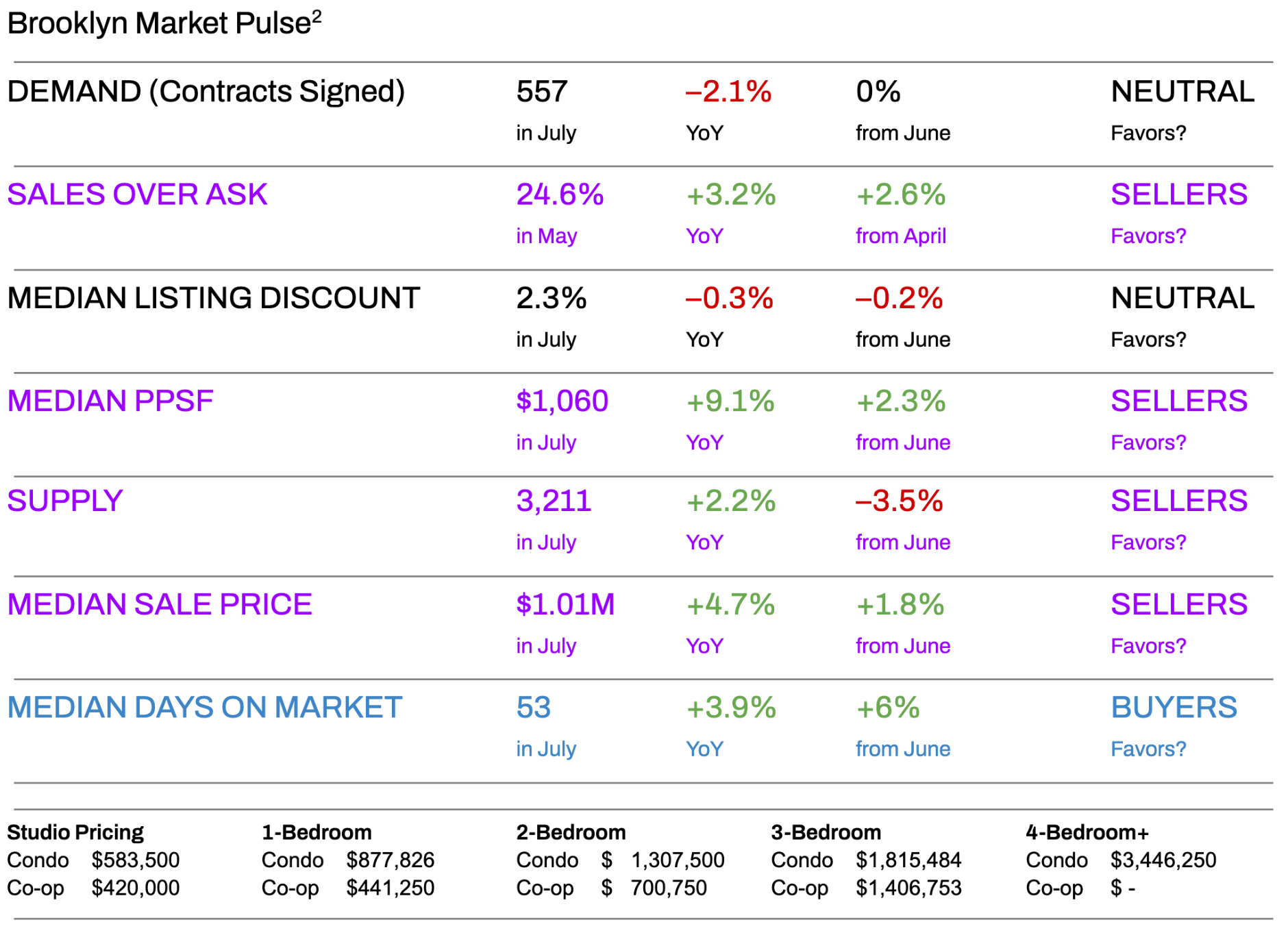Select the $1.01M median sale price
The width and height of the screenshot is (1288, 933).
tap(565, 605)
